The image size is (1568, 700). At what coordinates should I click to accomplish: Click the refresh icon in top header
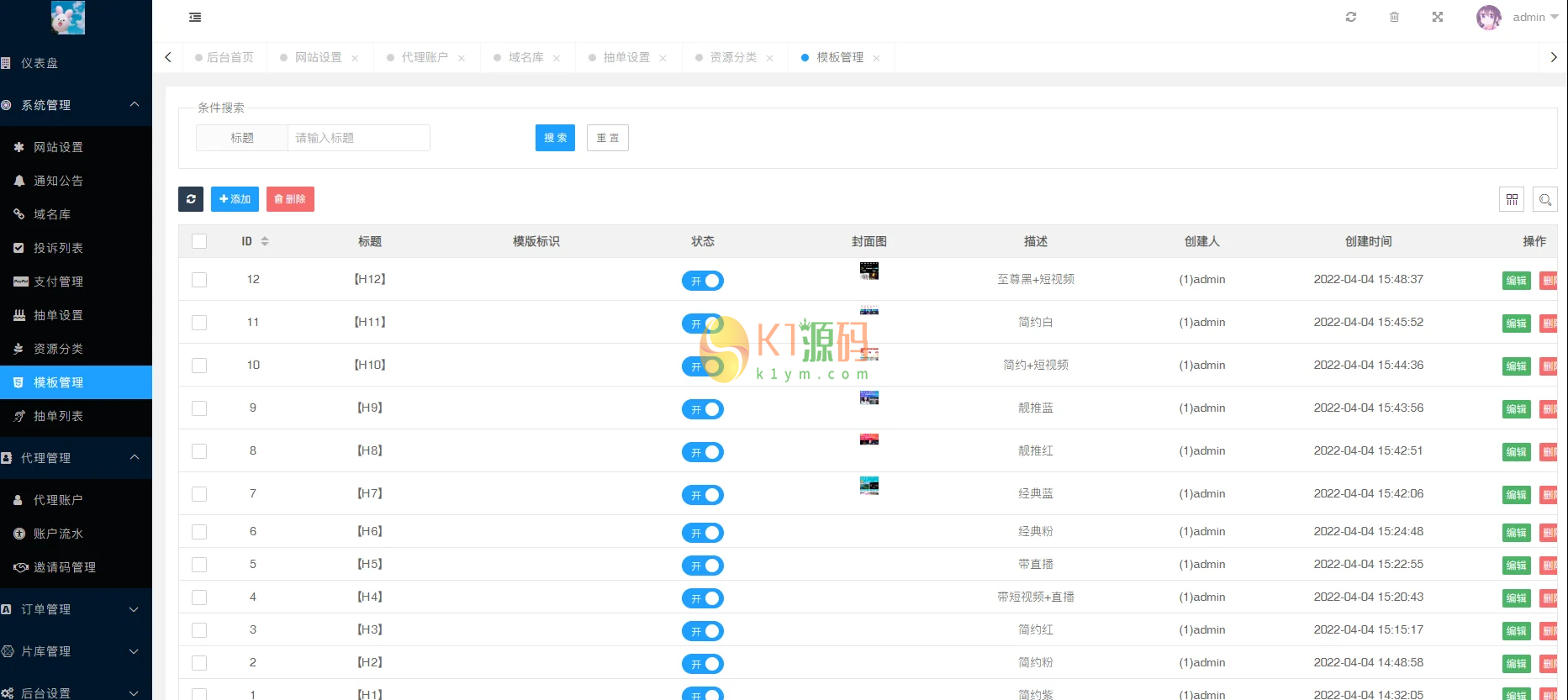[x=1351, y=17]
